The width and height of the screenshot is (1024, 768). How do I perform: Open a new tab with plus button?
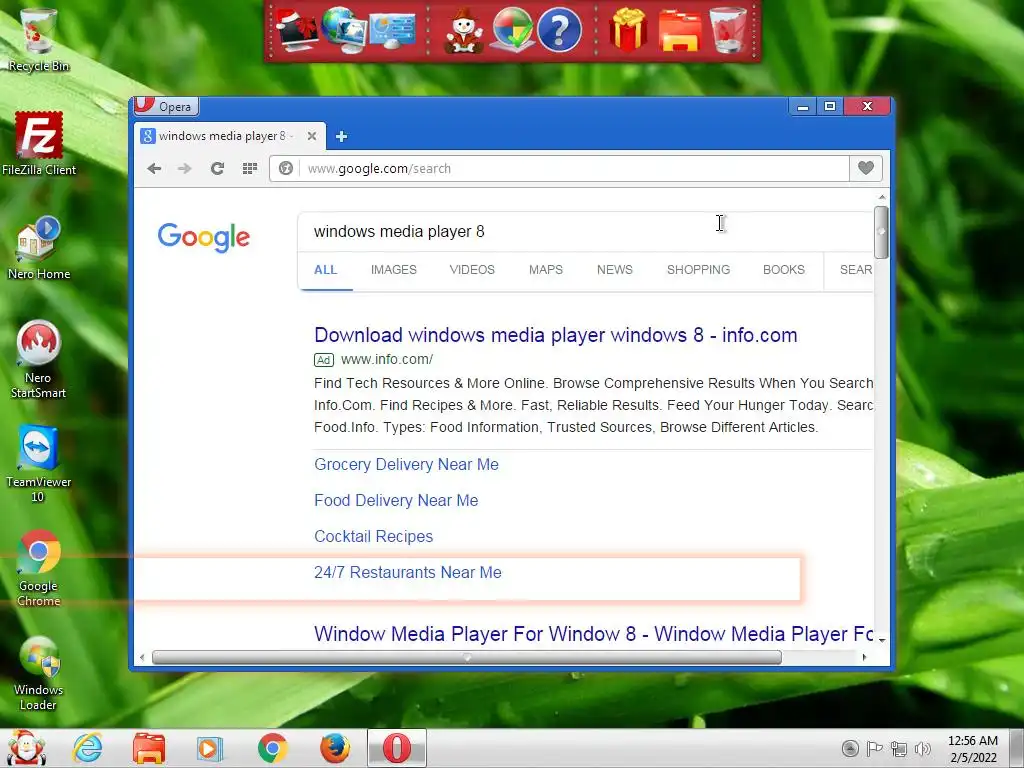pos(341,136)
